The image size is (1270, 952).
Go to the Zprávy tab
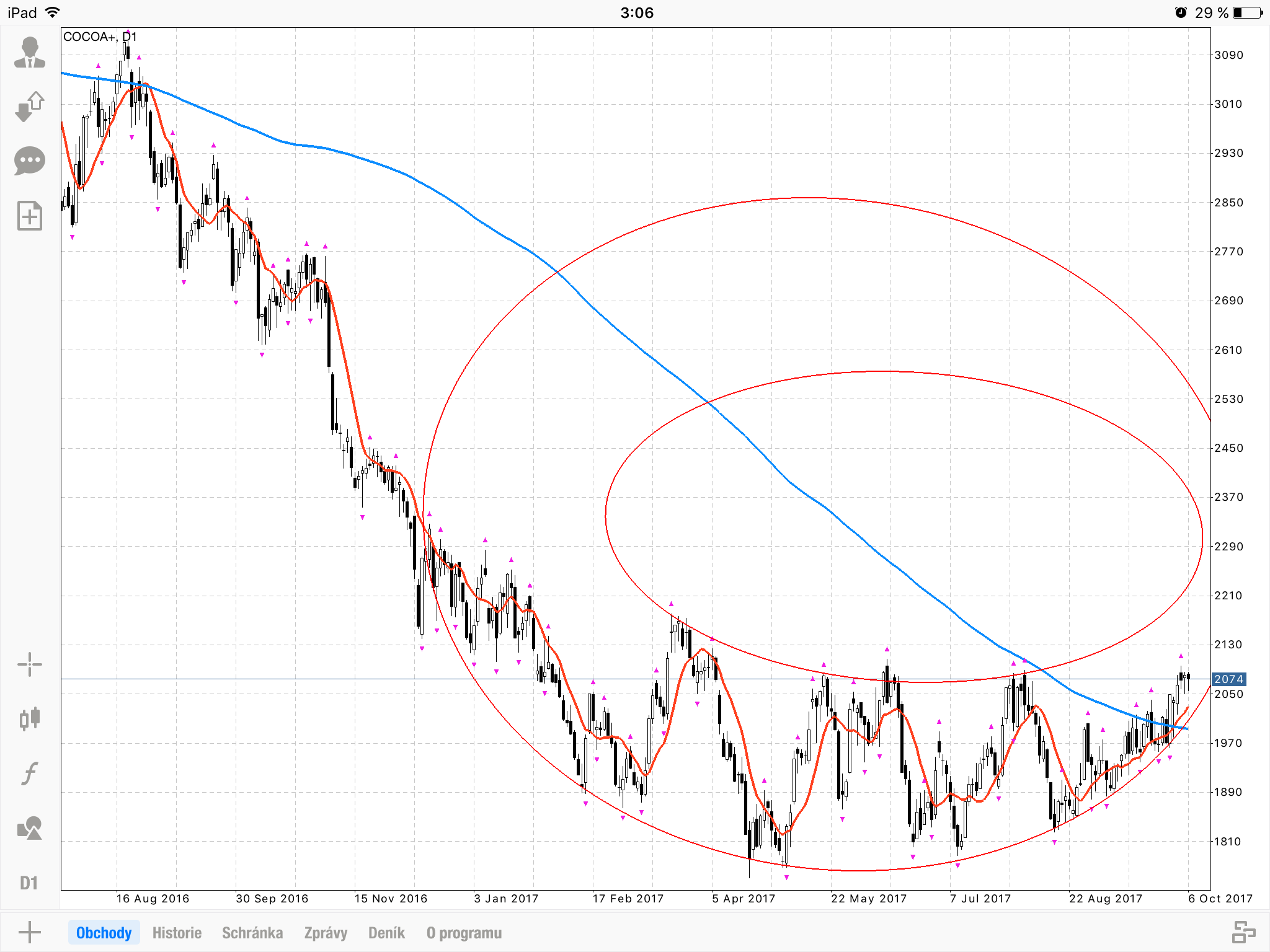coord(326,933)
